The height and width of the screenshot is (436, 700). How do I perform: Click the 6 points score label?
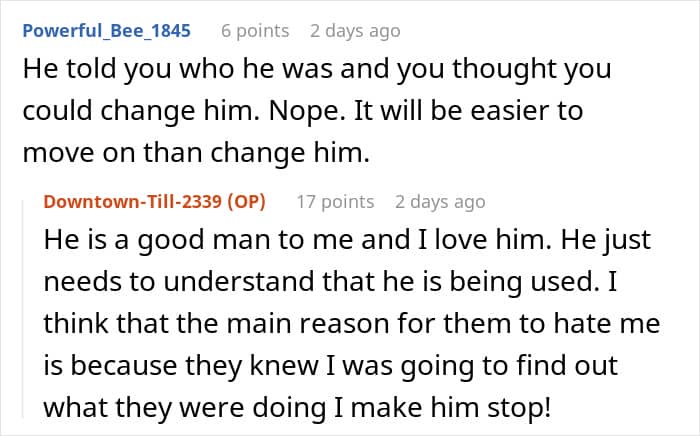click(256, 31)
